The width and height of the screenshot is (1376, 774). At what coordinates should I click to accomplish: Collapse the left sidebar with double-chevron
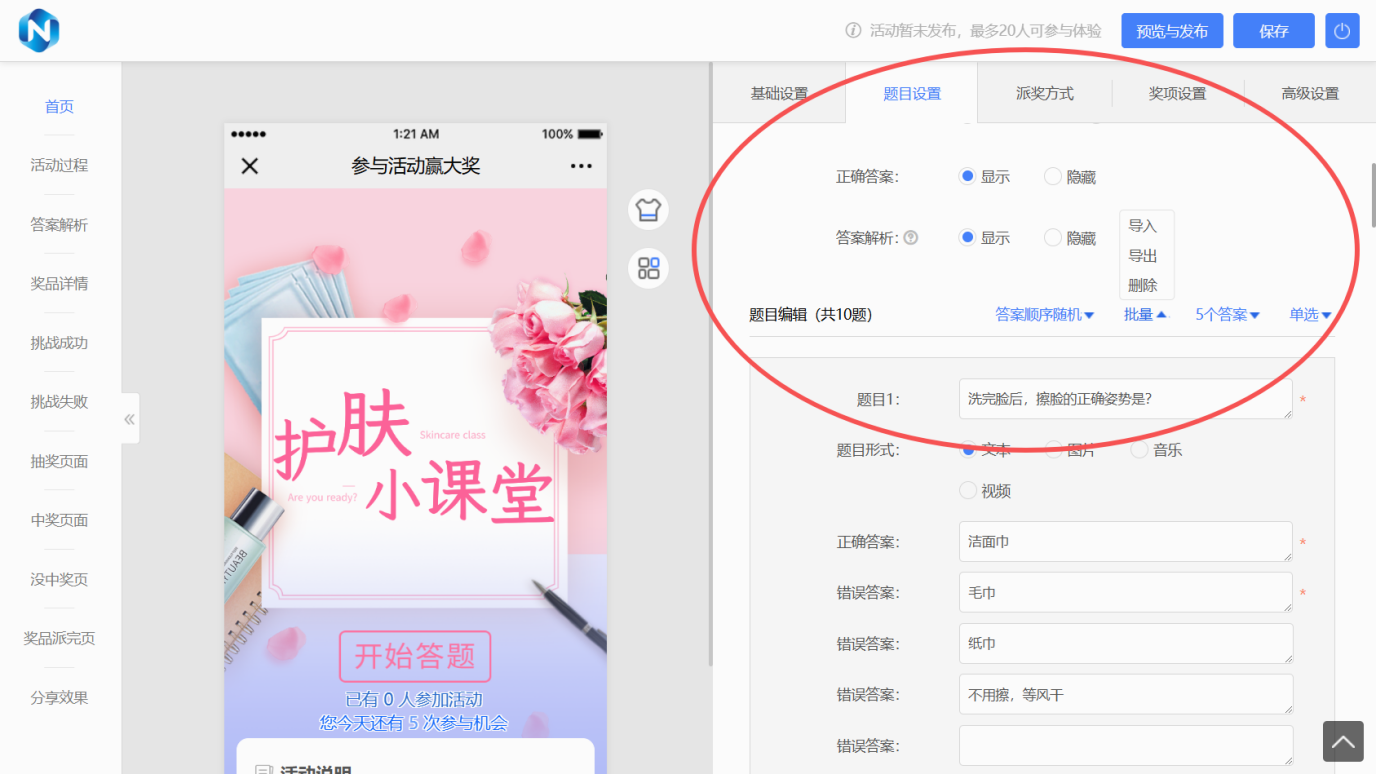(130, 419)
